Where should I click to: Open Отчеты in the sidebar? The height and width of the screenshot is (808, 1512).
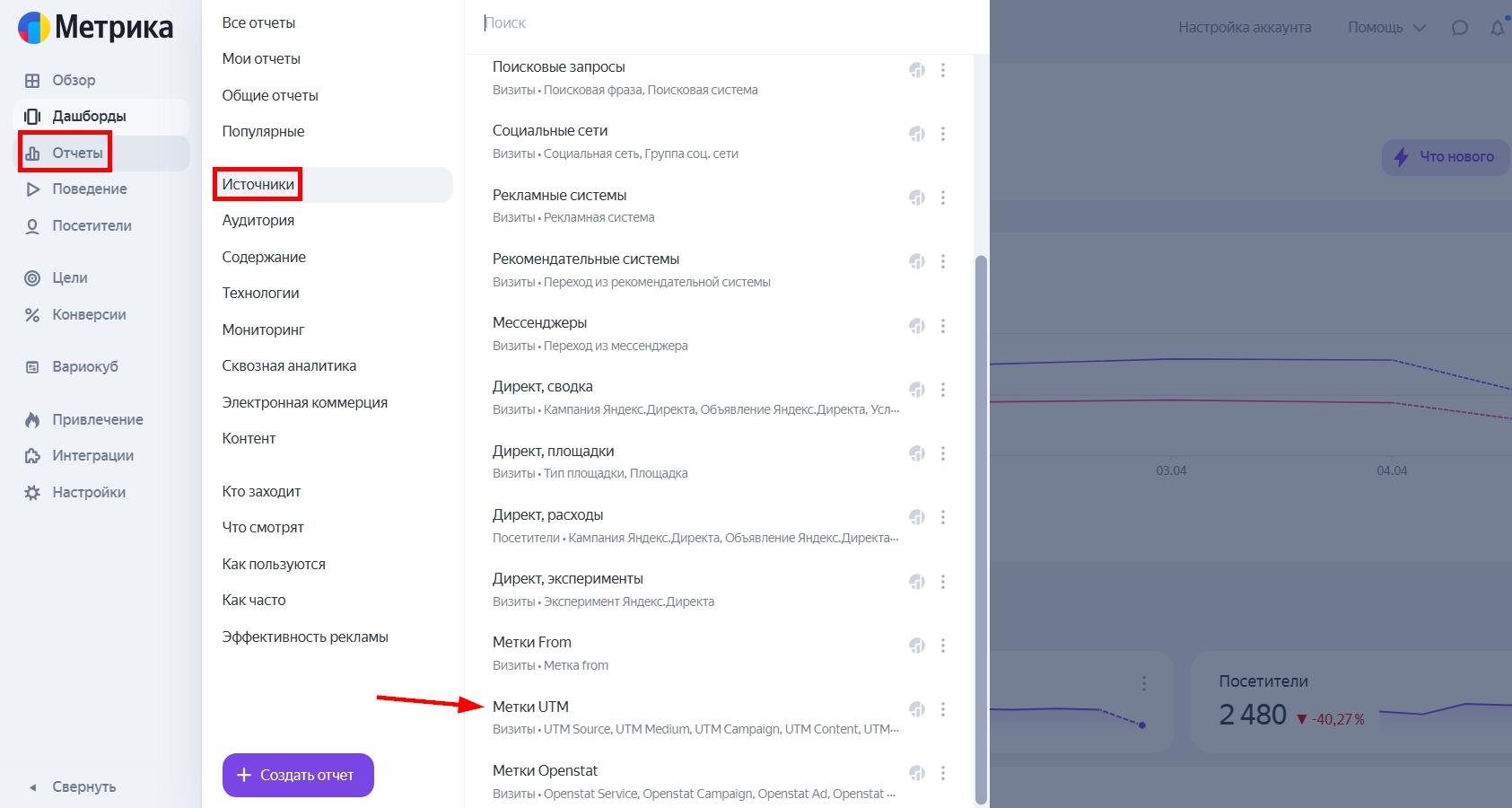pos(101,153)
